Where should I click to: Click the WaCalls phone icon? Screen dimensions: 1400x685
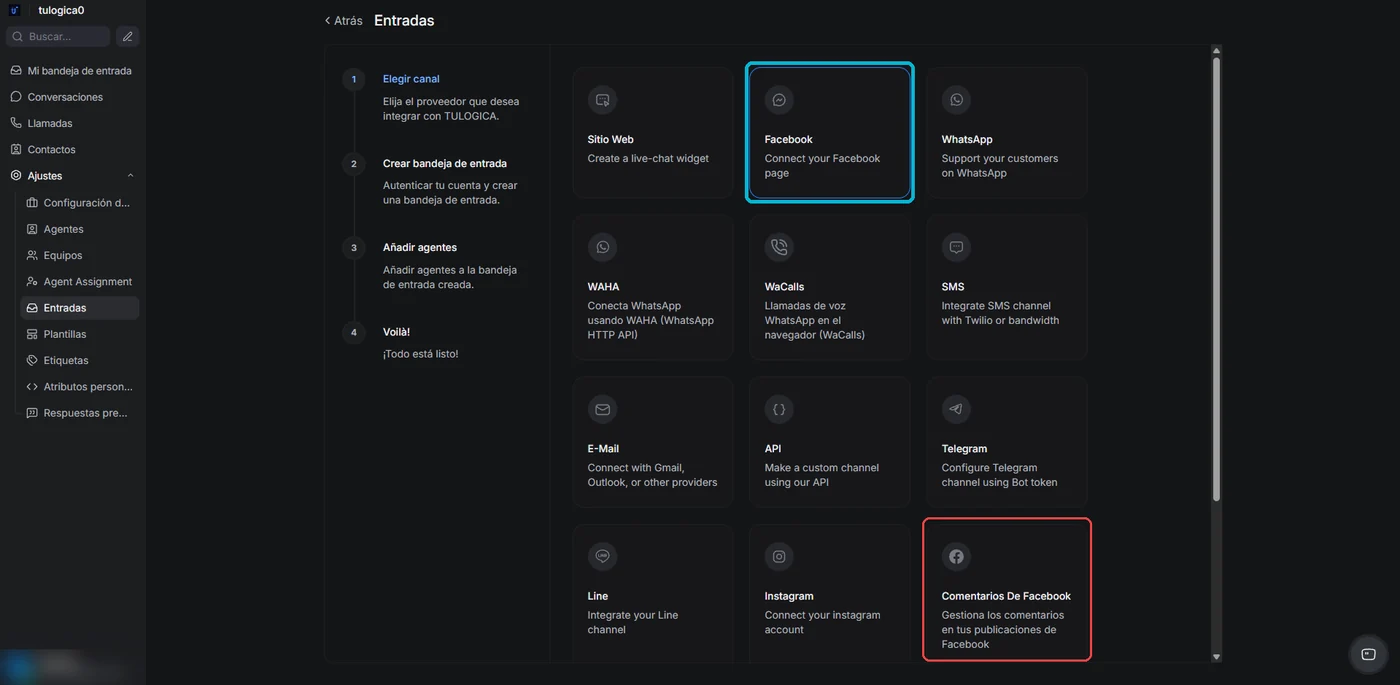tap(779, 247)
